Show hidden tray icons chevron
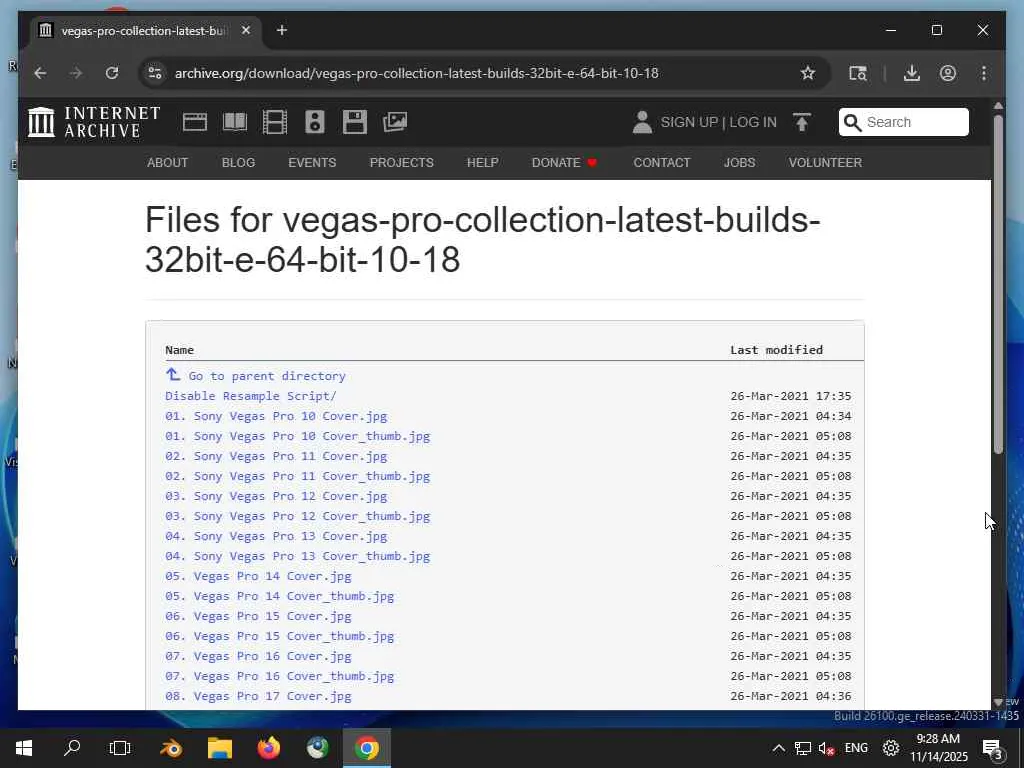The height and width of the screenshot is (768, 1024). point(778,748)
